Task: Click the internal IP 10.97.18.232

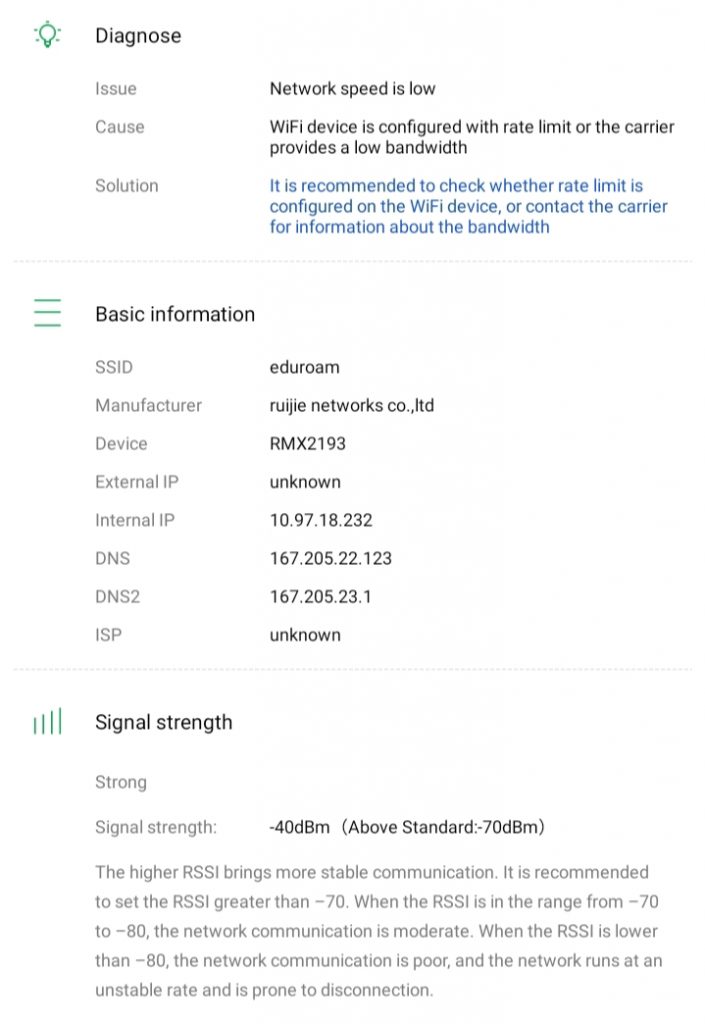Action: [x=322, y=520]
